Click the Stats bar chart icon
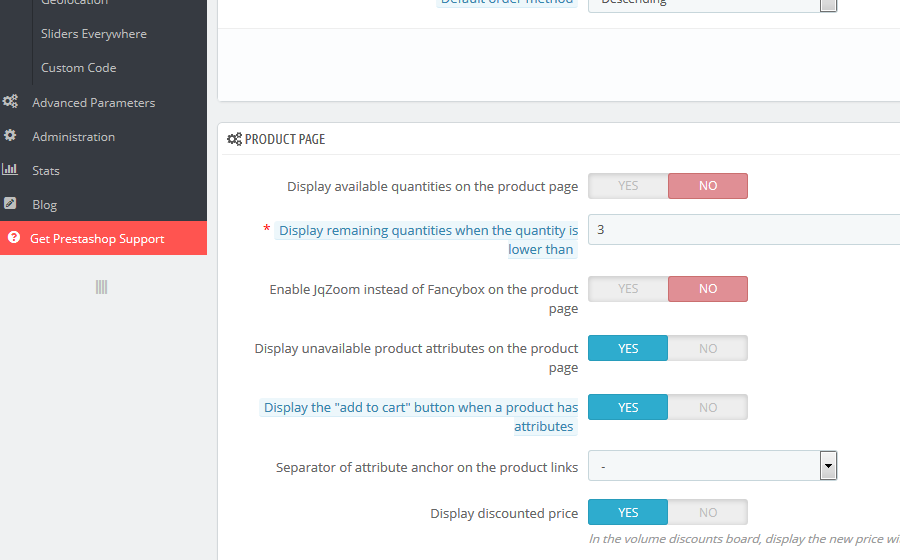Screen dimensions: 900x560 point(10,170)
